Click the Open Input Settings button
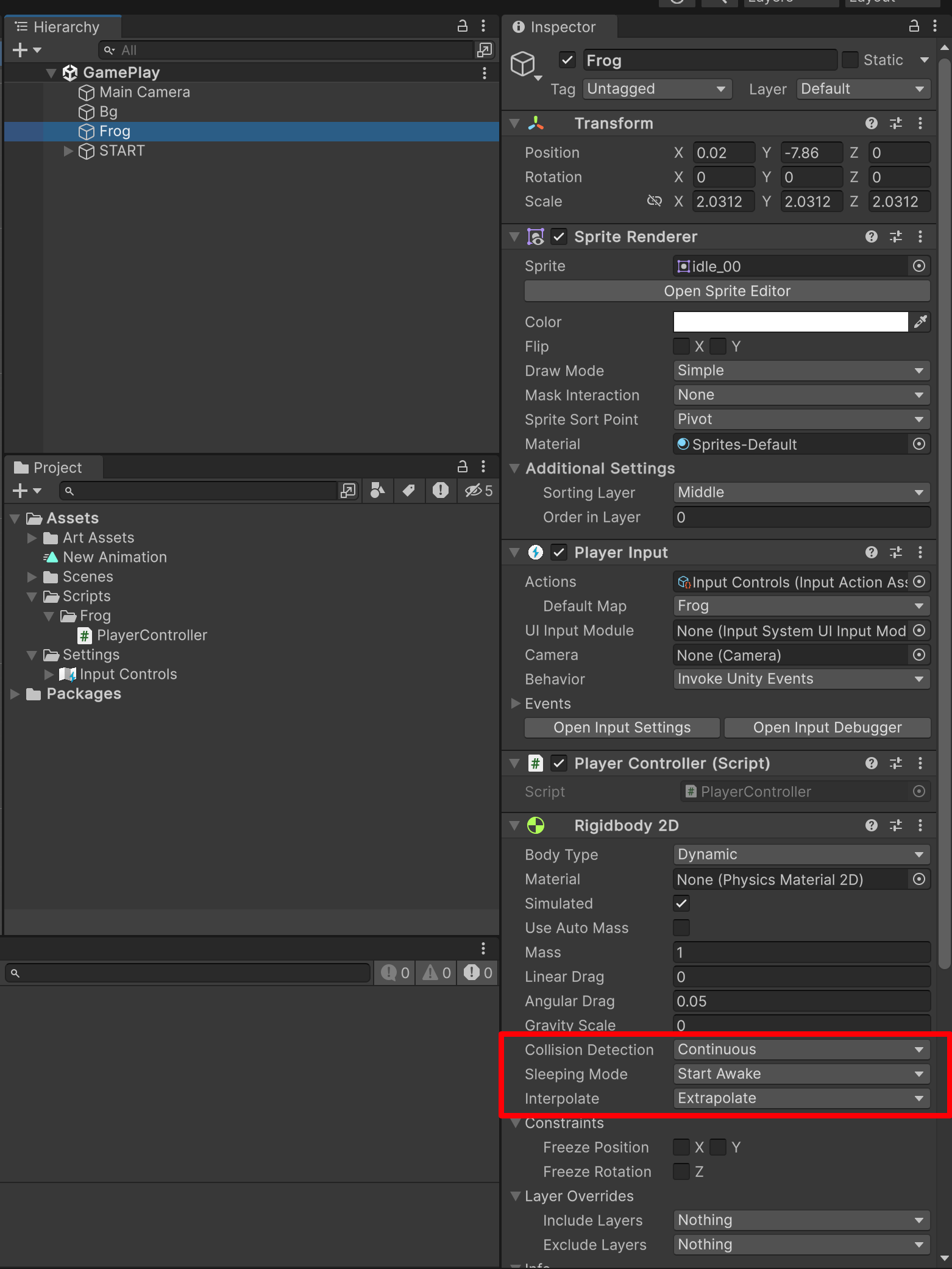This screenshot has width=952, height=1269. coord(622,727)
